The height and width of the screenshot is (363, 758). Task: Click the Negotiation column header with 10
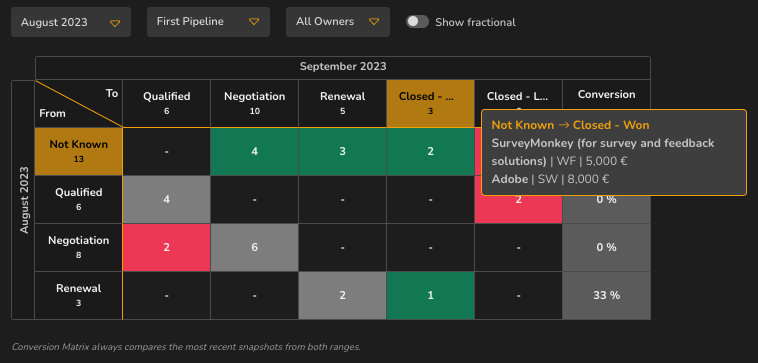click(255, 103)
